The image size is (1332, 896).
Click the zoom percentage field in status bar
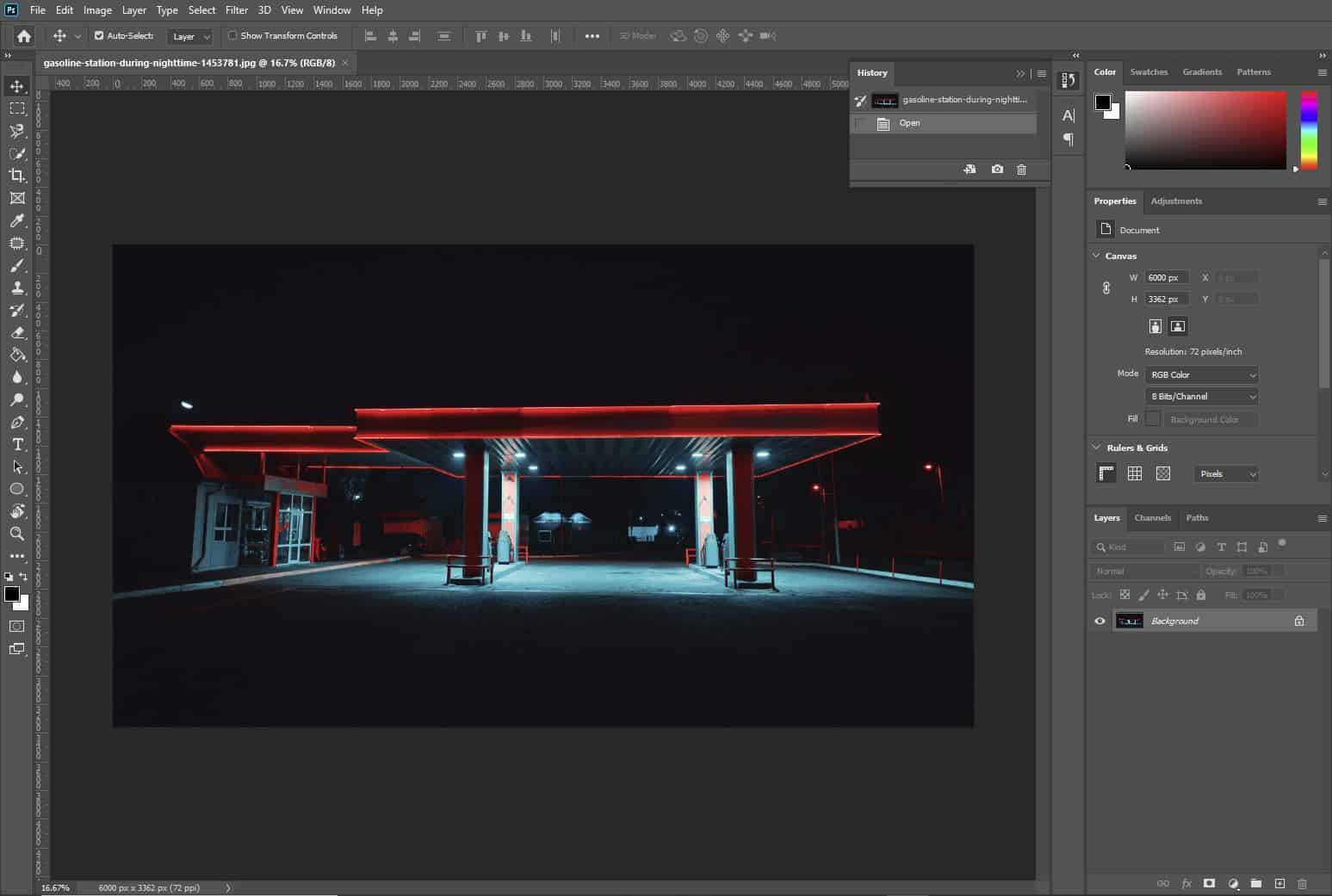click(x=55, y=887)
